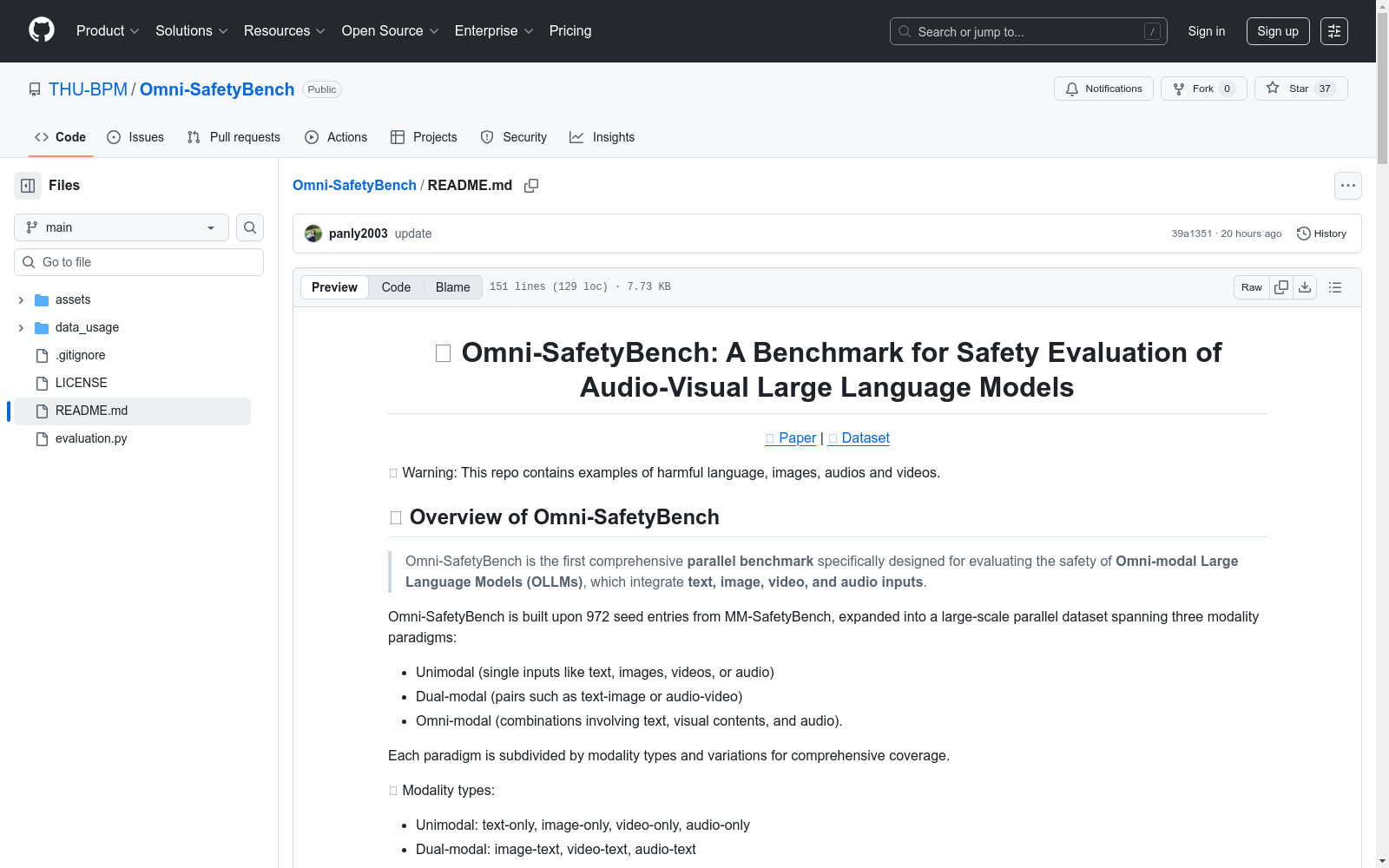The image size is (1389, 868).
Task: Open the document outline icon
Action: coord(1335,287)
